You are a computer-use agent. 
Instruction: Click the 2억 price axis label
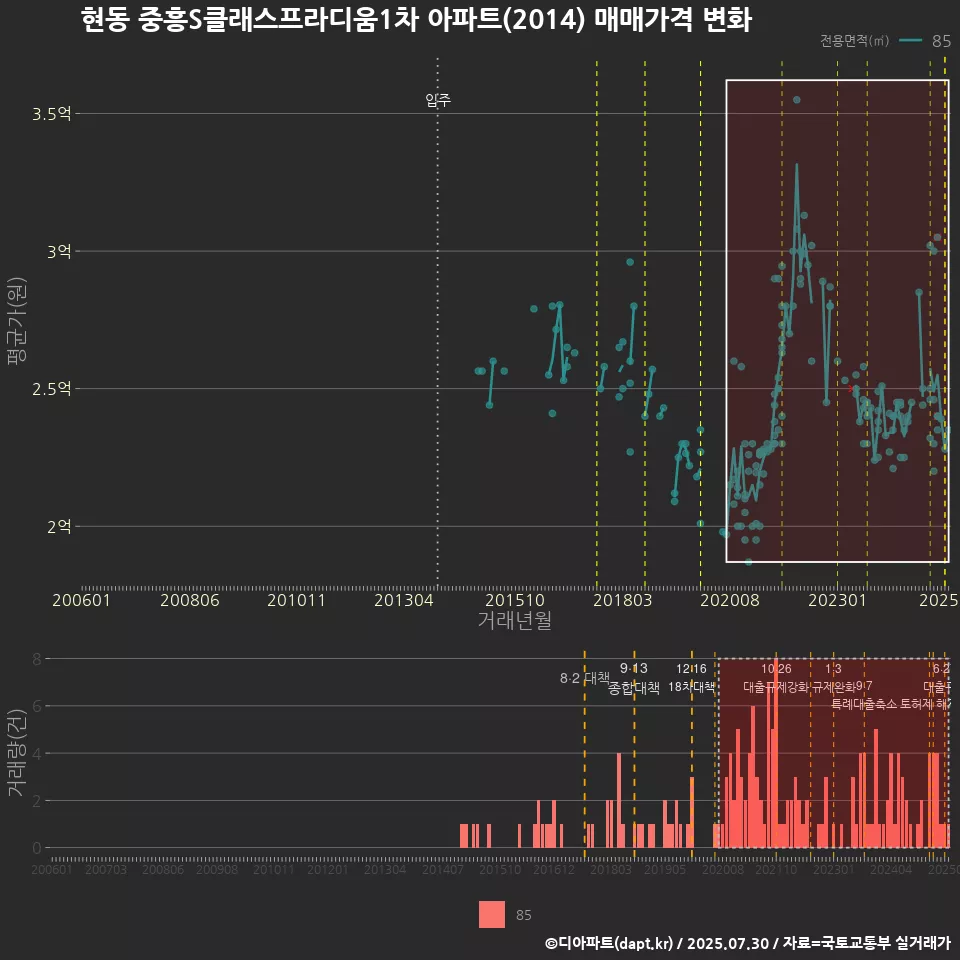[59, 527]
